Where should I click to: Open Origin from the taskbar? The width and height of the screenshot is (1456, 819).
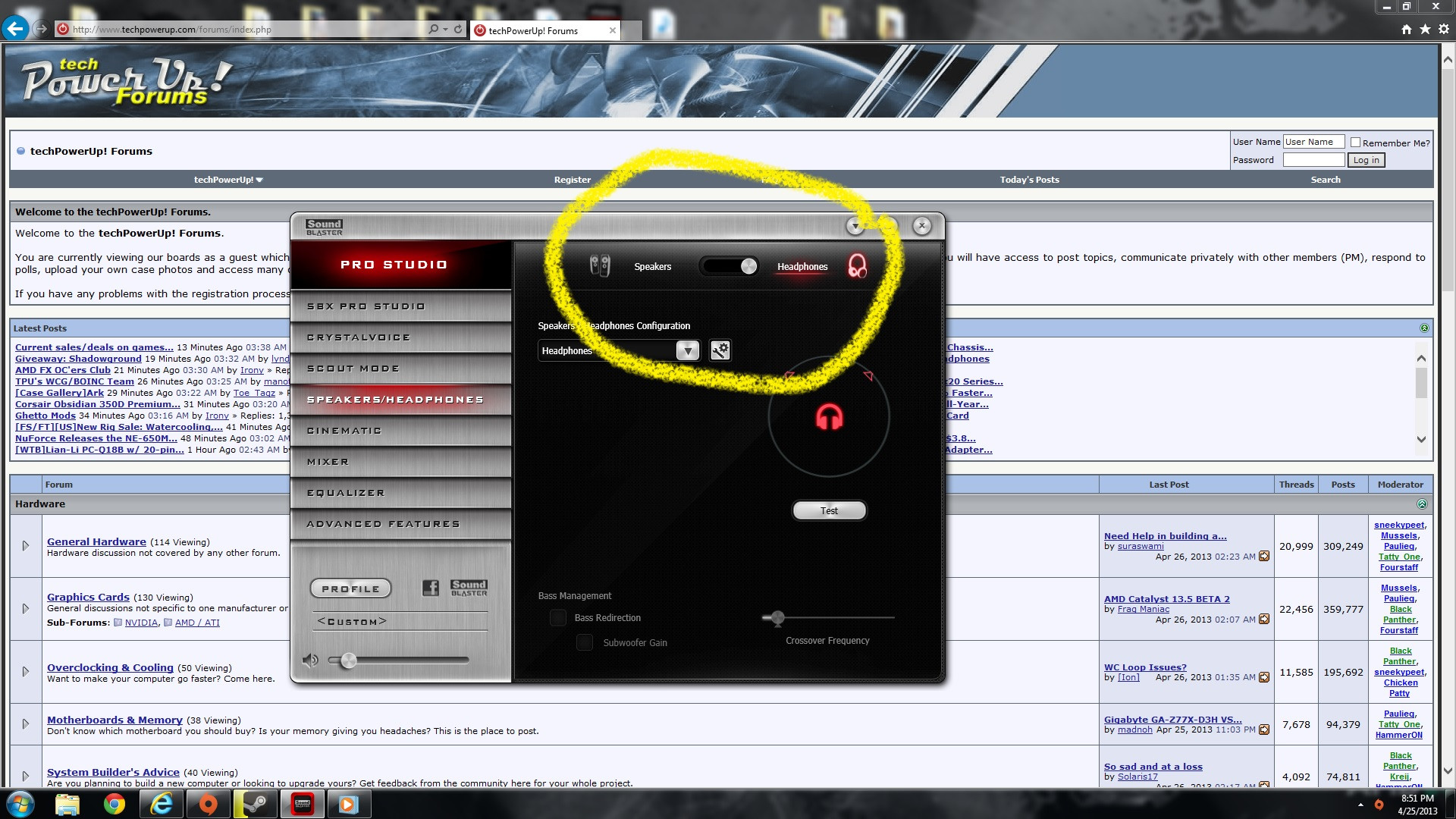click(x=208, y=804)
